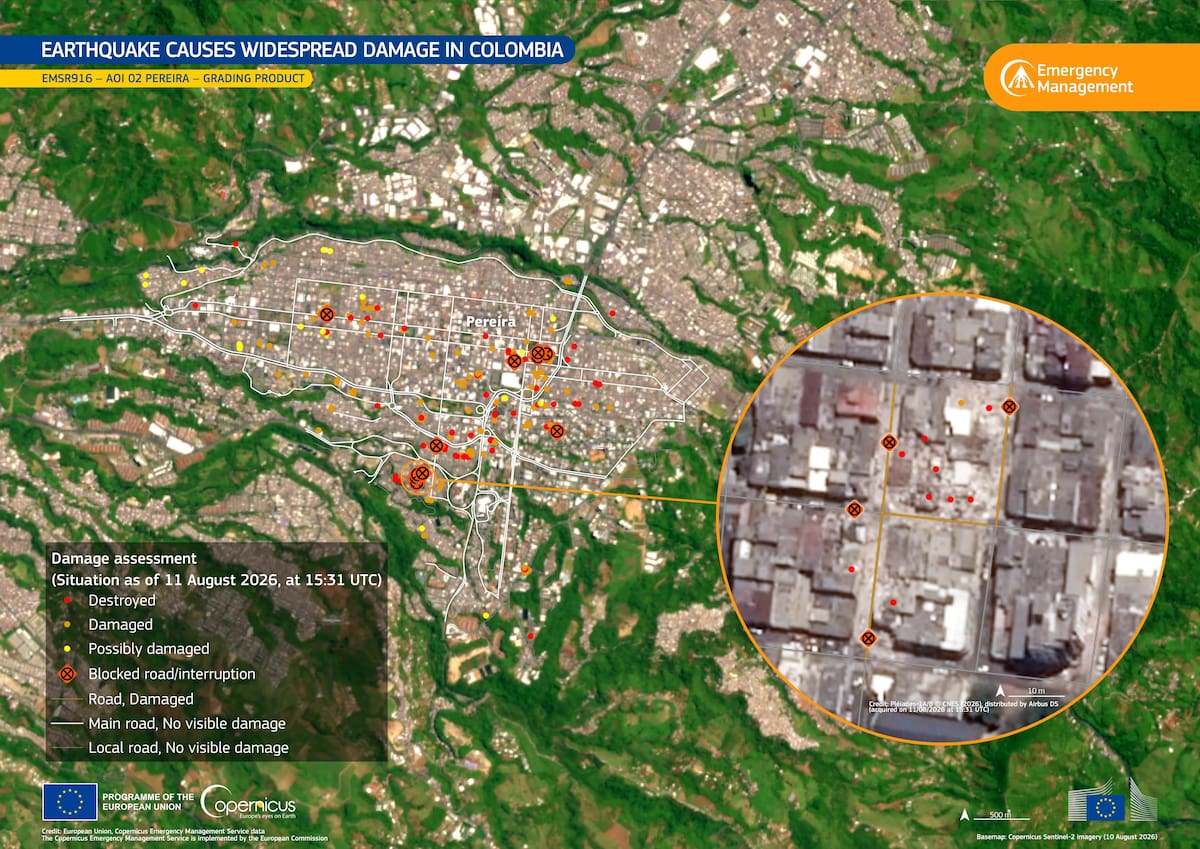
Task: Click the blocked road marker at the inset callout origin
Action: (421, 473)
